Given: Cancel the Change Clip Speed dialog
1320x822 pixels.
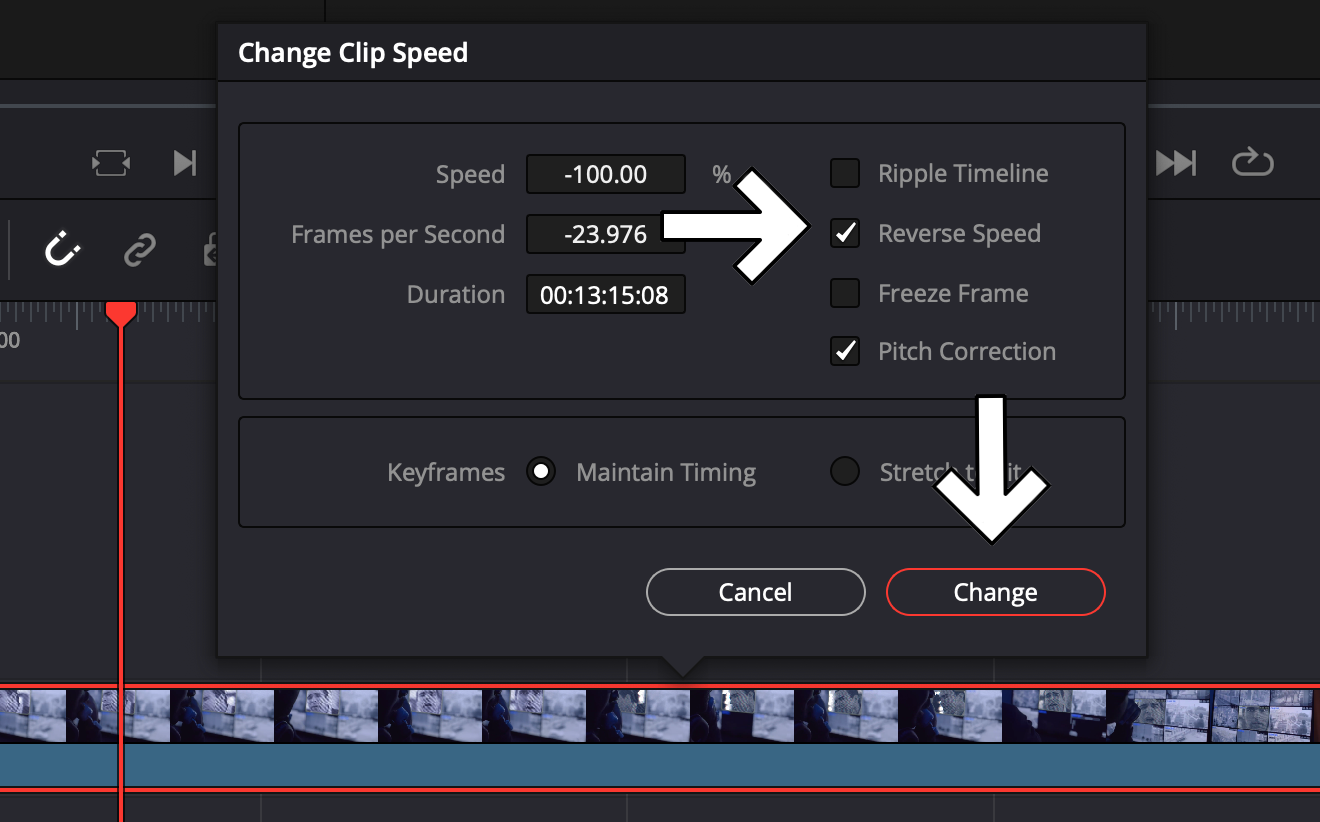Looking at the screenshot, I should (x=755, y=591).
